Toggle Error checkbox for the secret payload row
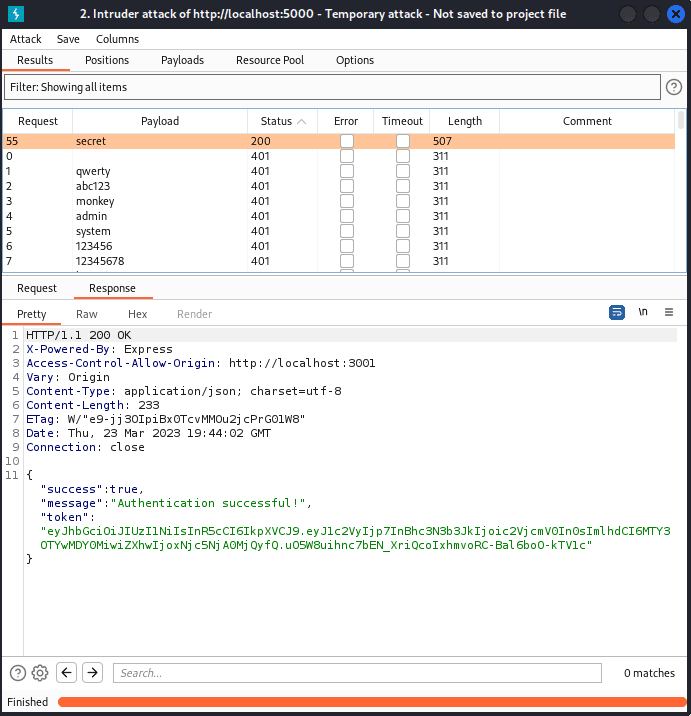This screenshot has width=691, height=716. tap(346, 141)
